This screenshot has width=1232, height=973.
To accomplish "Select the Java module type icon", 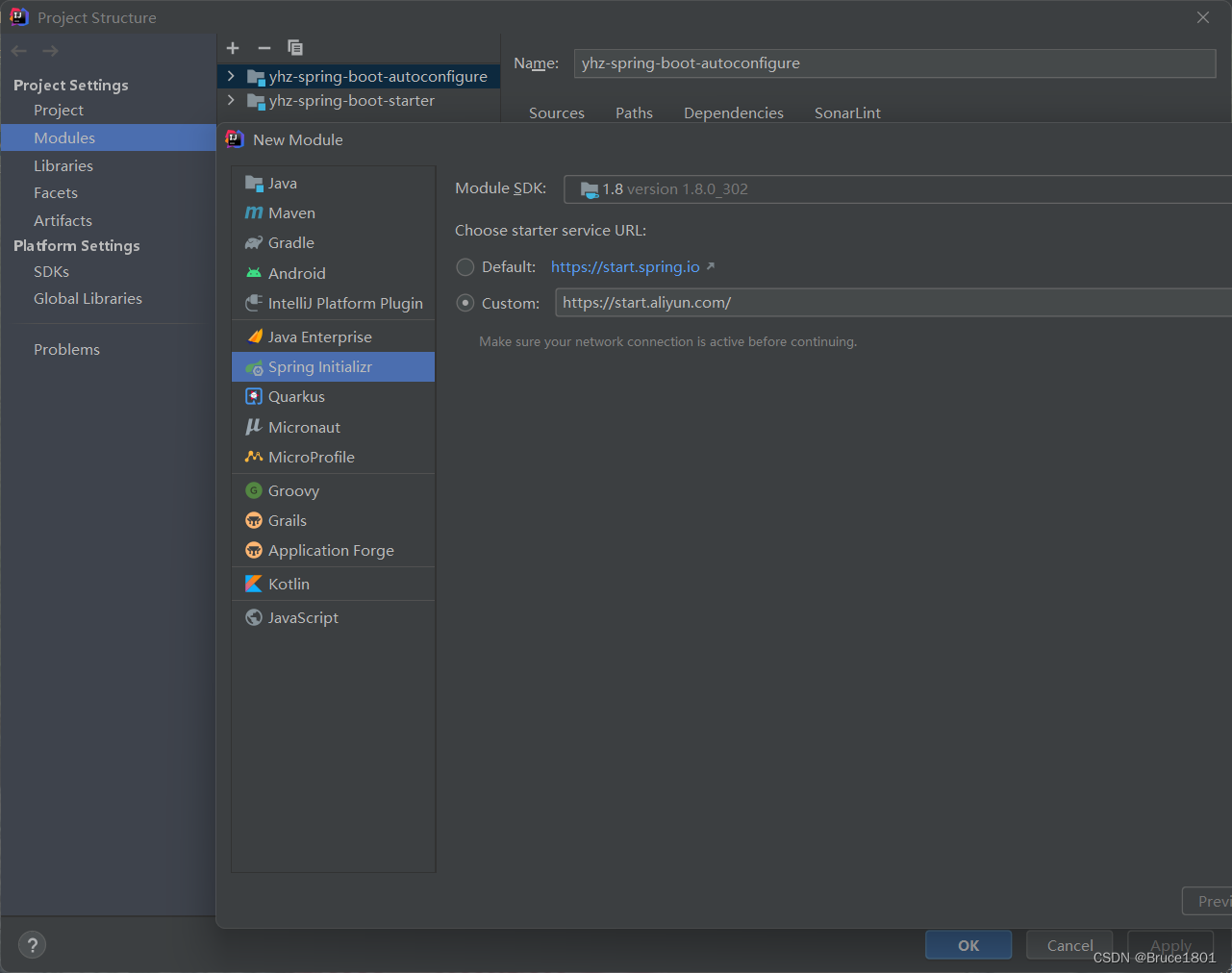I will (x=254, y=183).
